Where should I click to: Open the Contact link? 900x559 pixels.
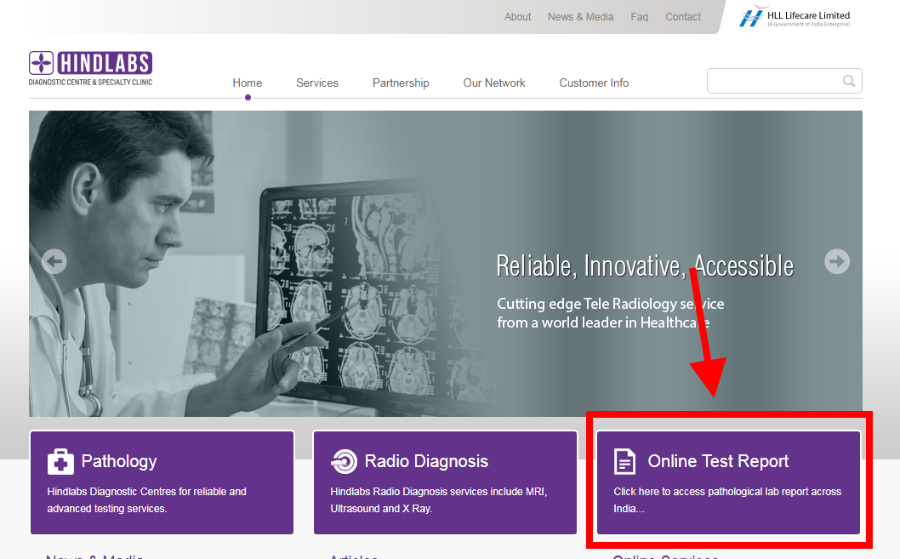(x=682, y=17)
